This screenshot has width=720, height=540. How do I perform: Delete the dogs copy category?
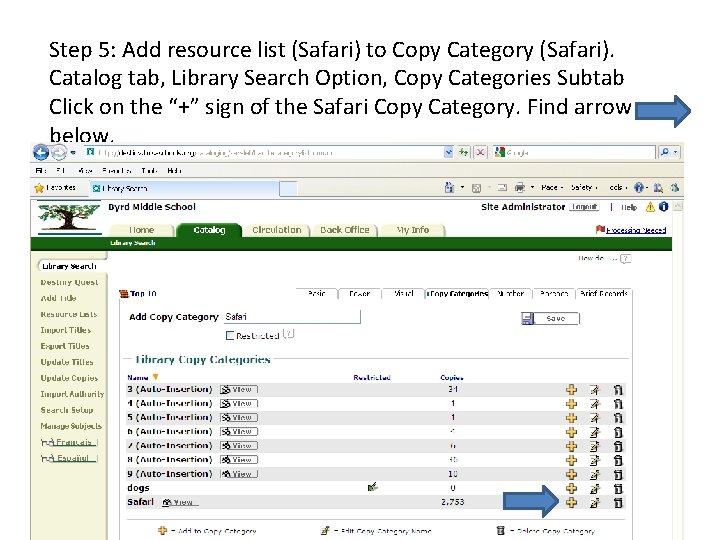(x=618, y=488)
